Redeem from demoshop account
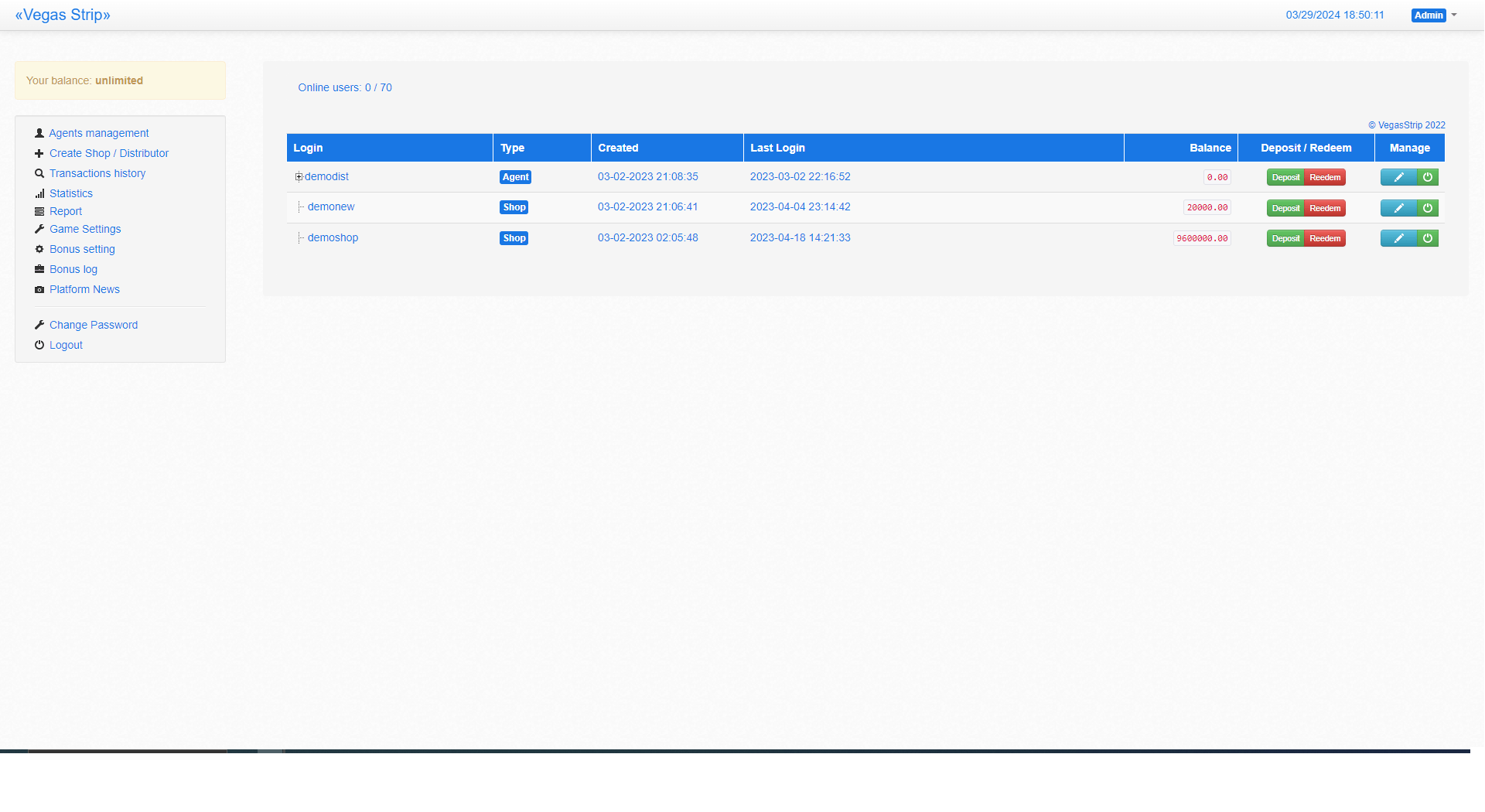 click(1325, 238)
